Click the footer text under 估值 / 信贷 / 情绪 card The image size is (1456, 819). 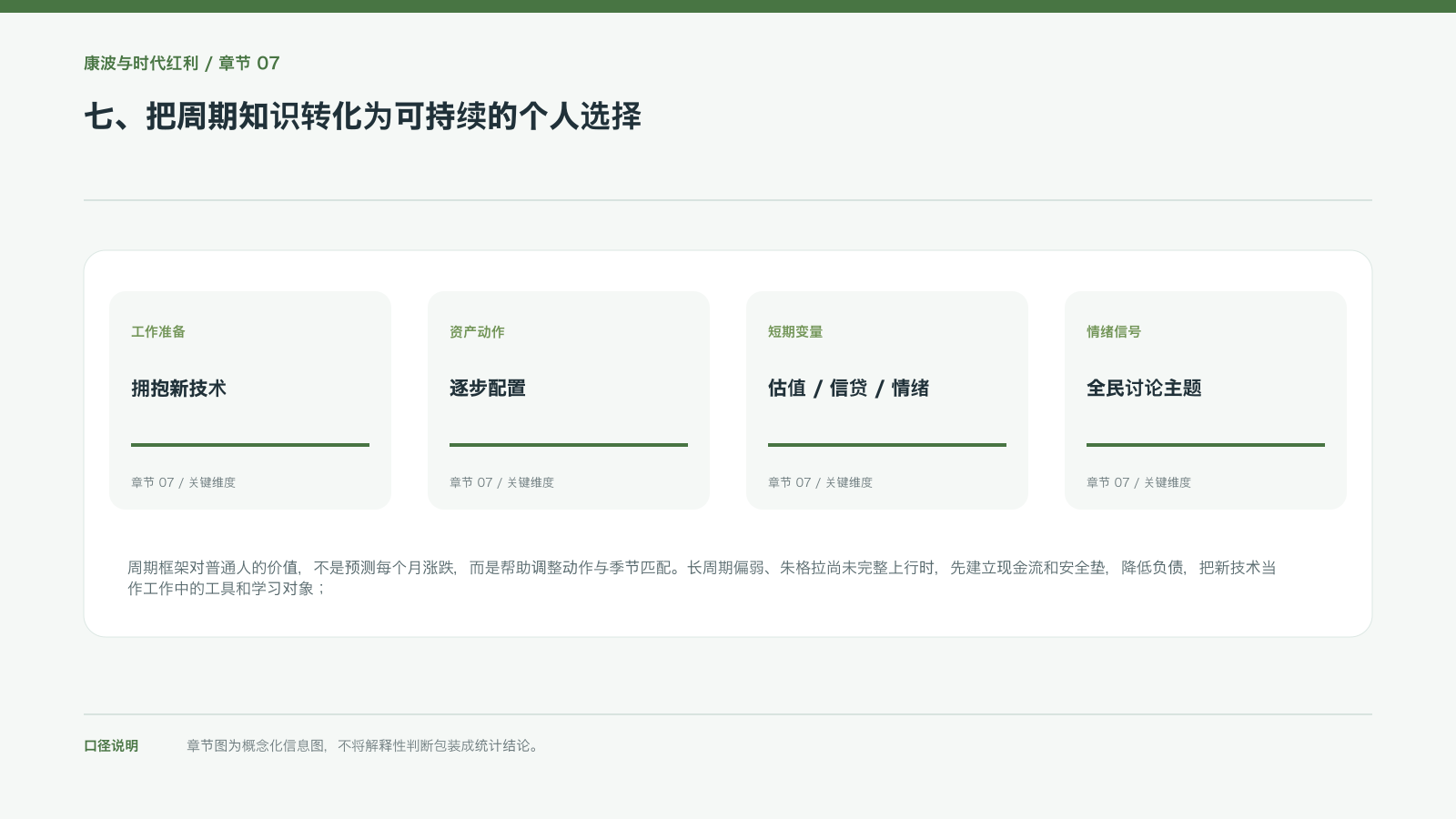[x=820, y=482]
